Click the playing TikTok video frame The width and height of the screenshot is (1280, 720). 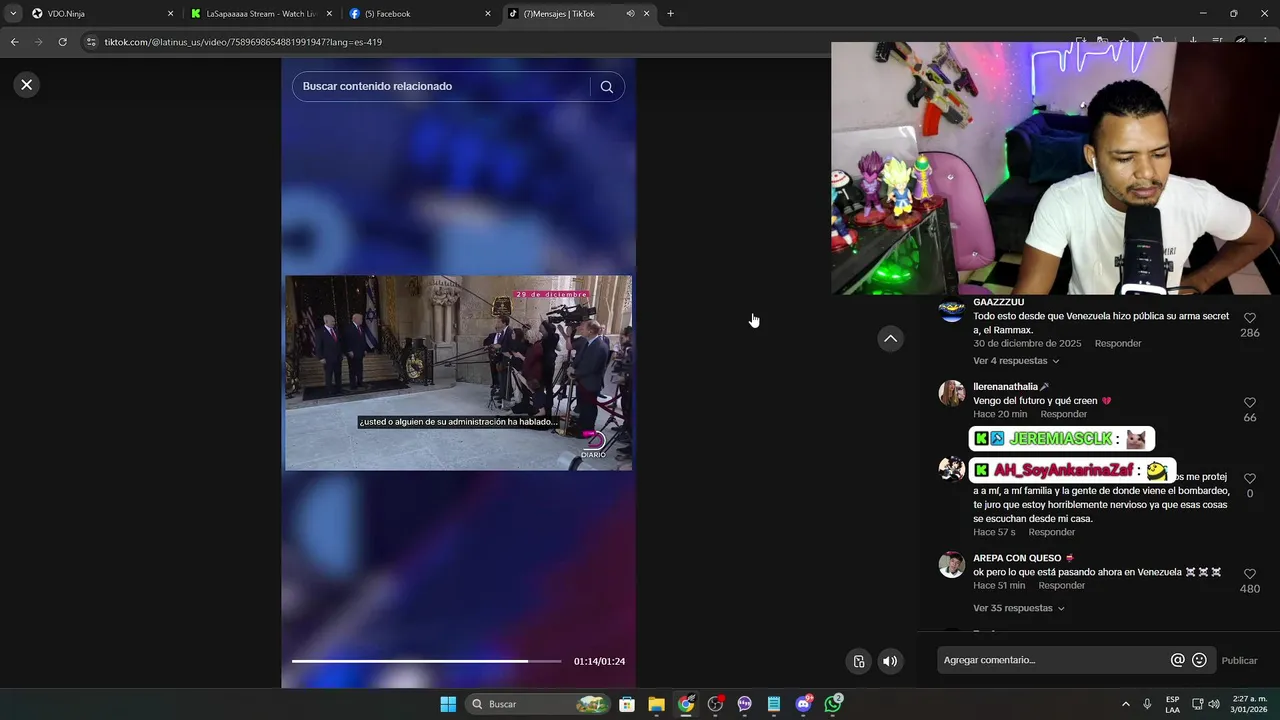pyautogui.click(x=458, y=373)
